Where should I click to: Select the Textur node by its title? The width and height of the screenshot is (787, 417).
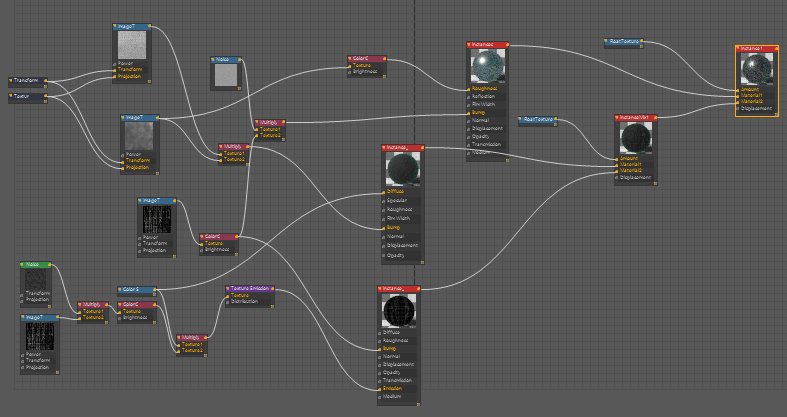(x=21, y=95)
